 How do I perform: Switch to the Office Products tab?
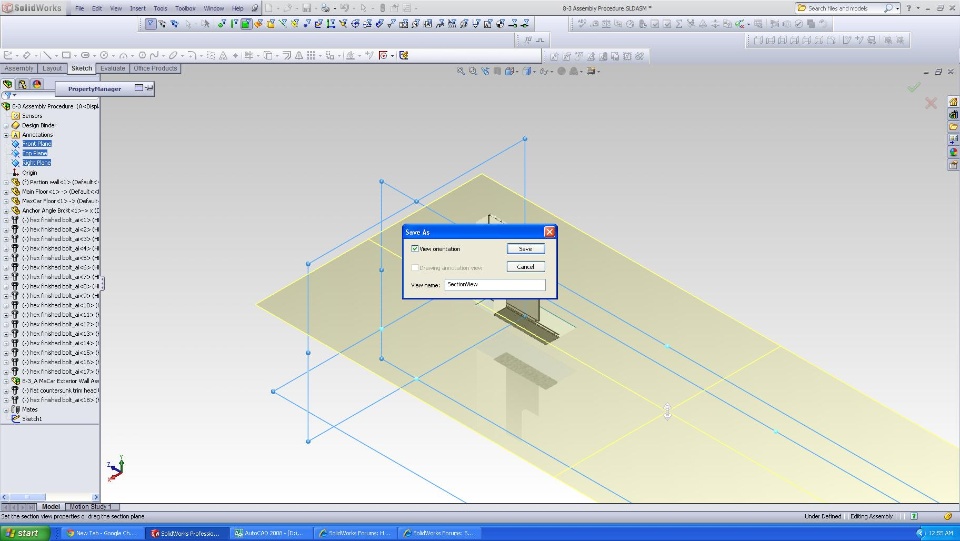pyautogui.click(x=156, y=69)
